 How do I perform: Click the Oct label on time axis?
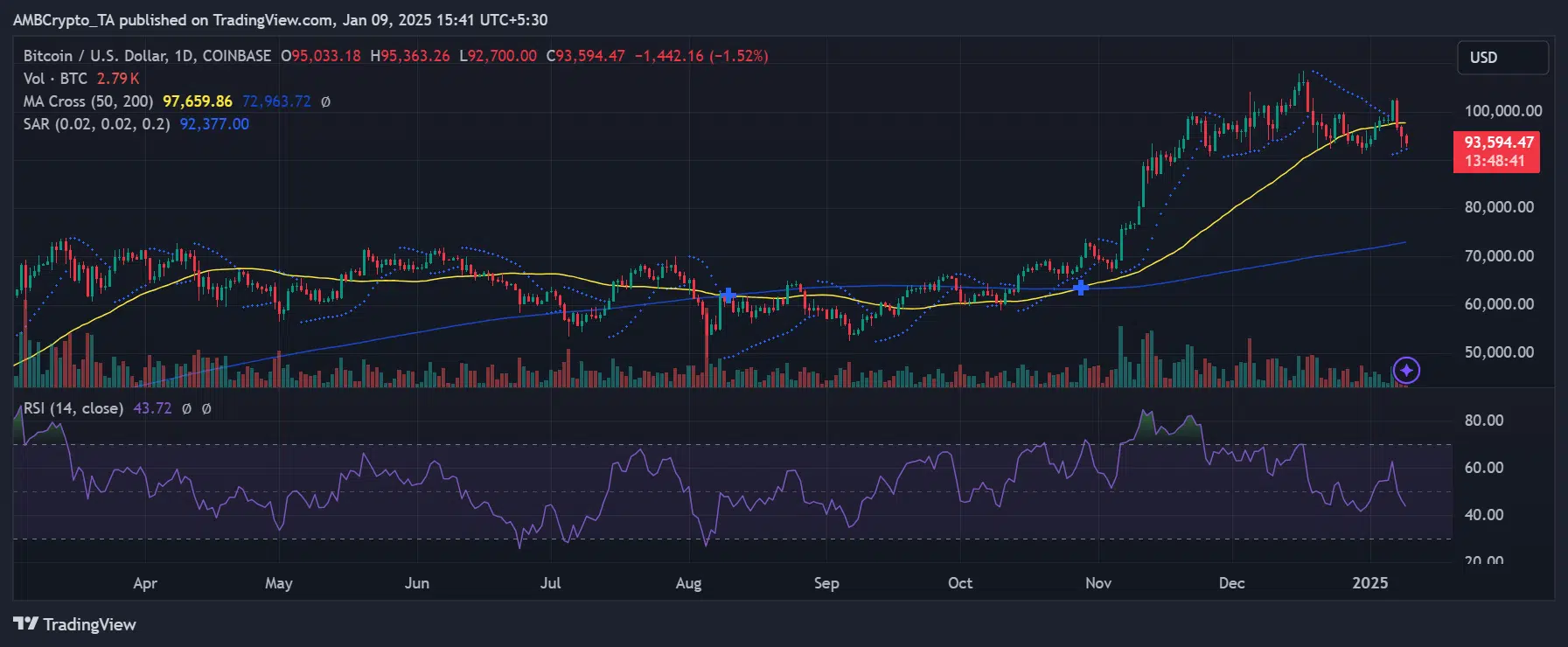click(960, 583)
